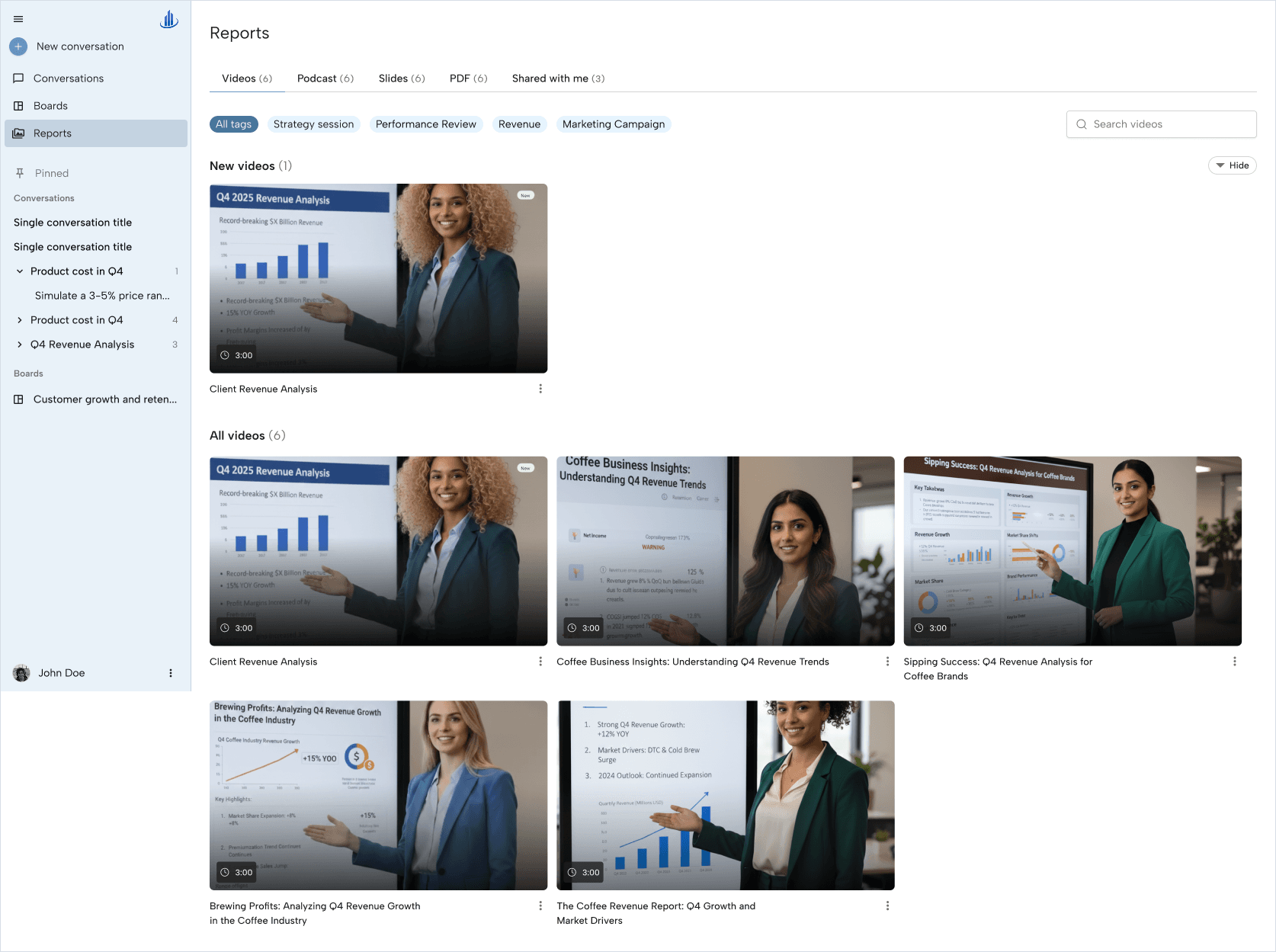Open options for Brewing Profits video
1276x952 pixels.
click(540, 906)
